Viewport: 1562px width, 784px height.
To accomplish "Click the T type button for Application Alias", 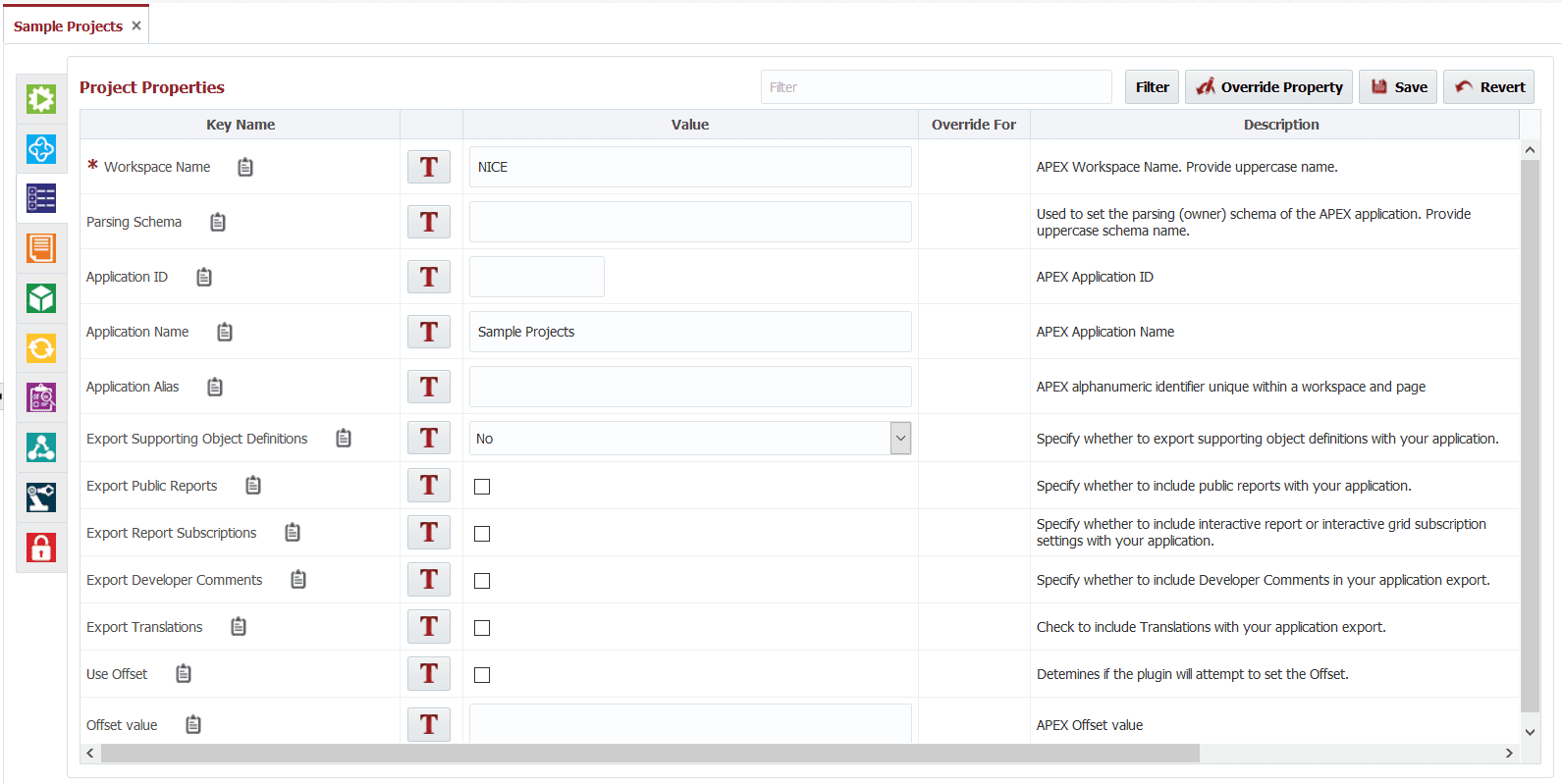I will pos(429,387).
